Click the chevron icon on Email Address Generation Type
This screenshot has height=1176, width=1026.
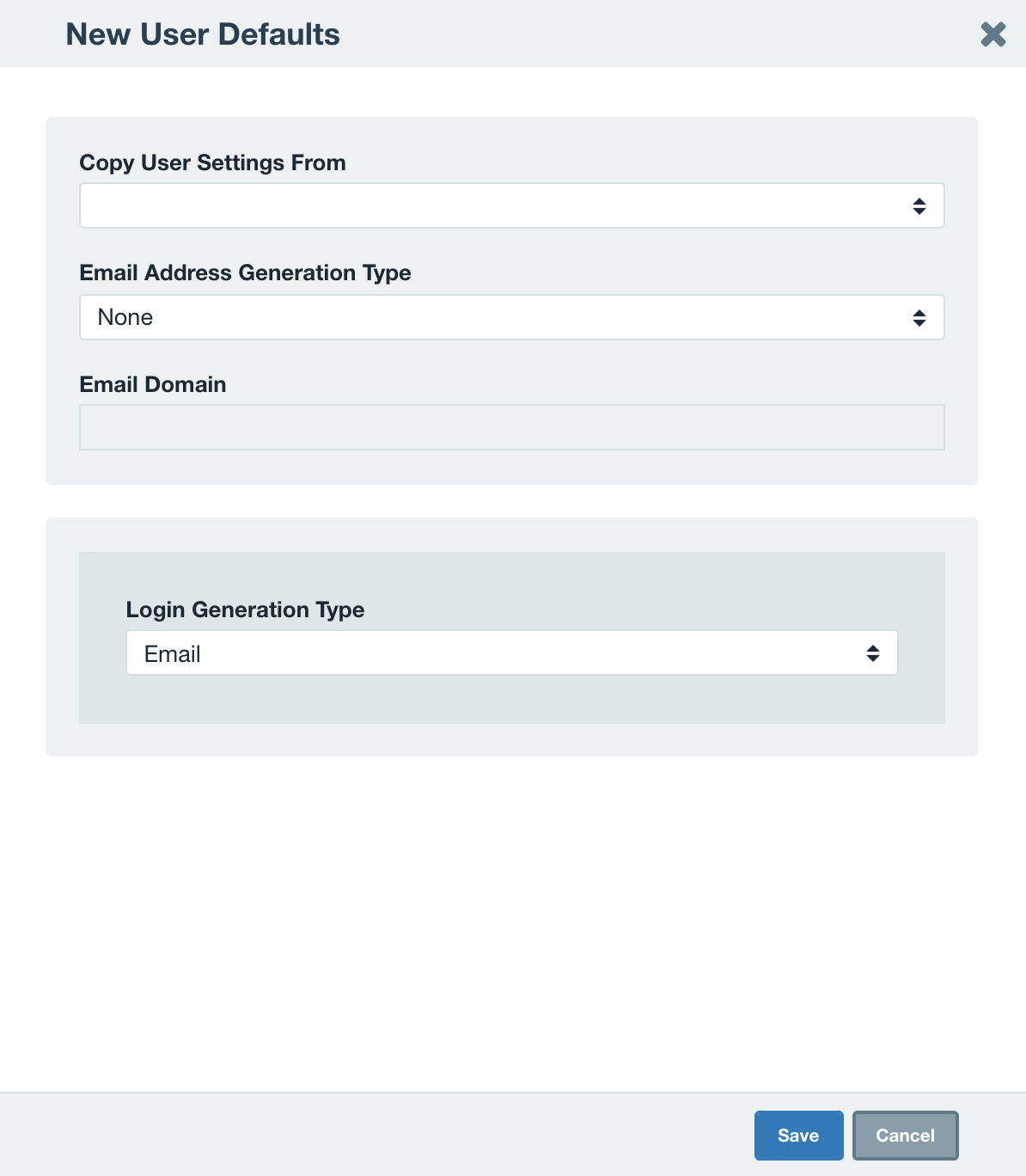click(919, 316)
